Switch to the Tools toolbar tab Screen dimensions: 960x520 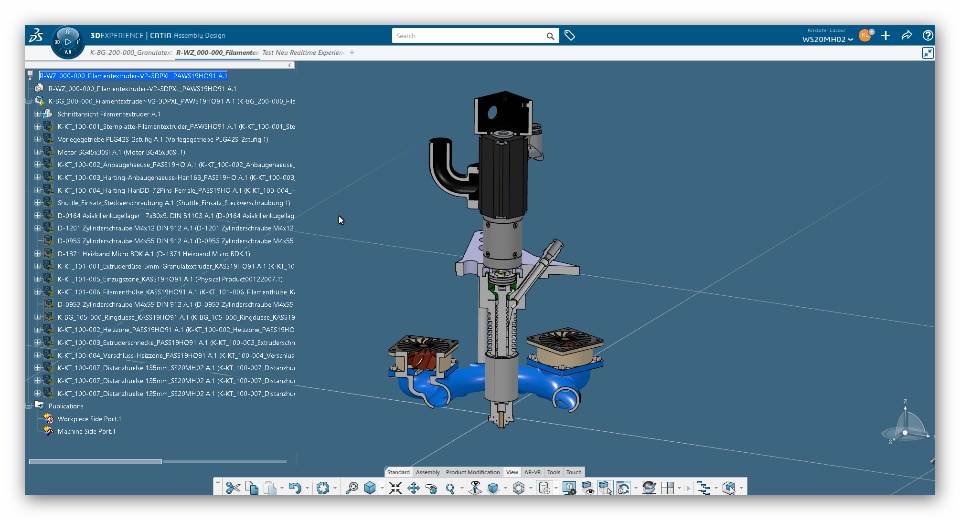point(553,472)
